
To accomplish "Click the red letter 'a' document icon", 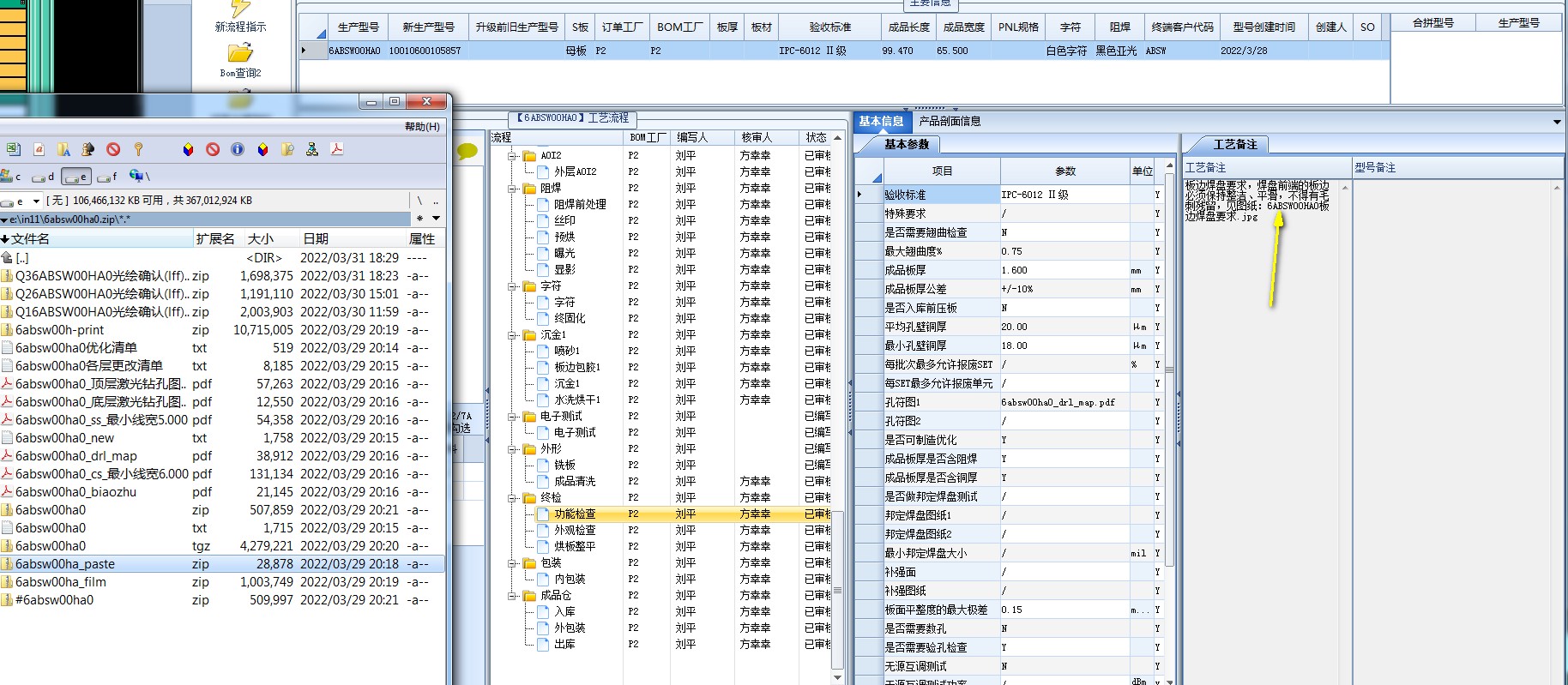I will click(x=39, y=149).
